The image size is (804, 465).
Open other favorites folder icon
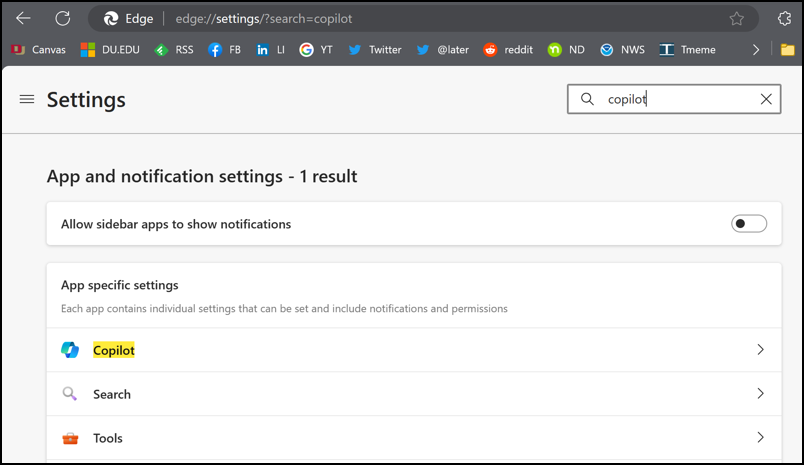click(788, 50)
